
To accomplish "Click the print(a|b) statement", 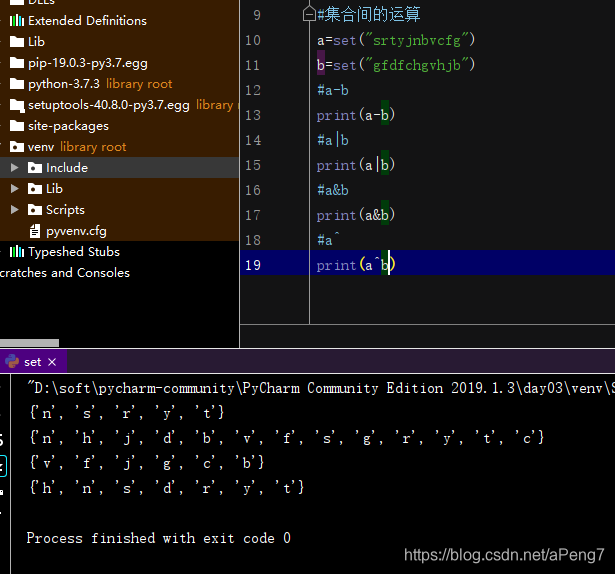I will tap(356, 165).
